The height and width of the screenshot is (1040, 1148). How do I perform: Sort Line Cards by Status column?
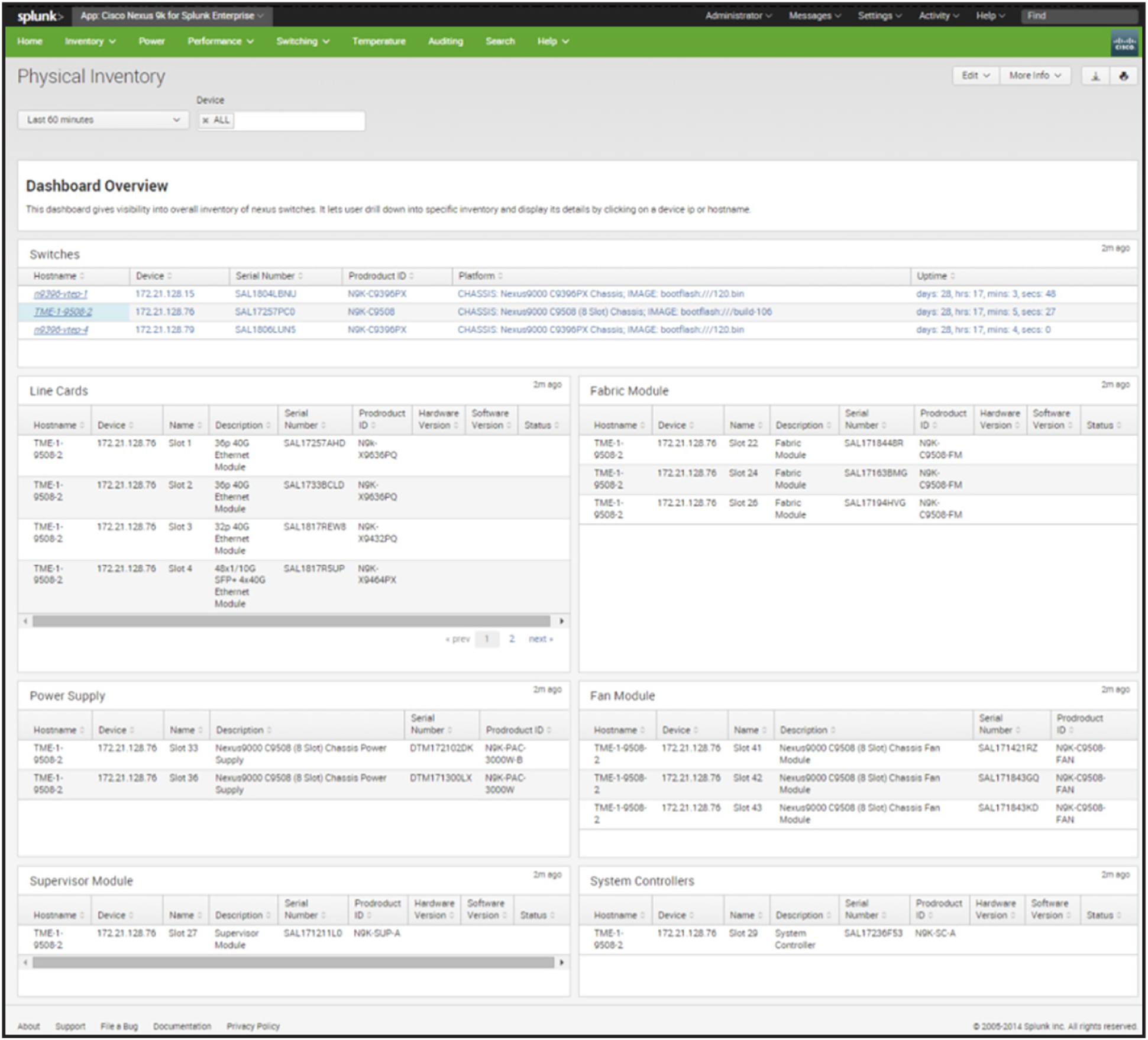point(541,425)
